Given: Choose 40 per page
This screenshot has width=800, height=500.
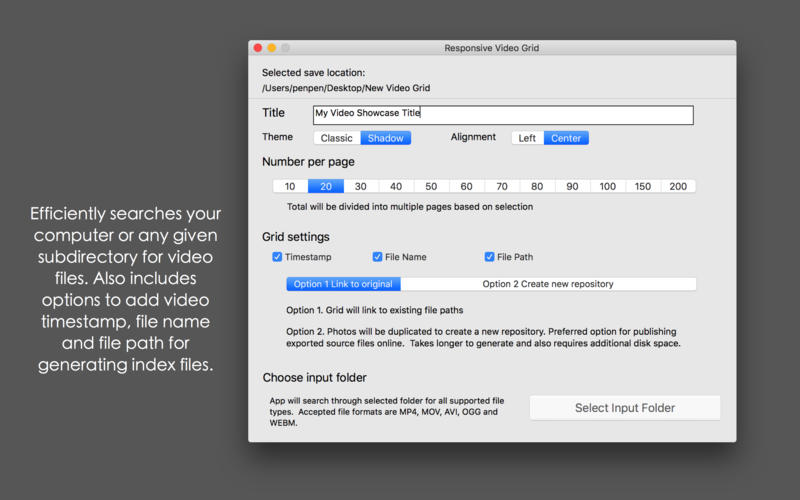Looking at the screenshot, I should [x=396, y=186].
